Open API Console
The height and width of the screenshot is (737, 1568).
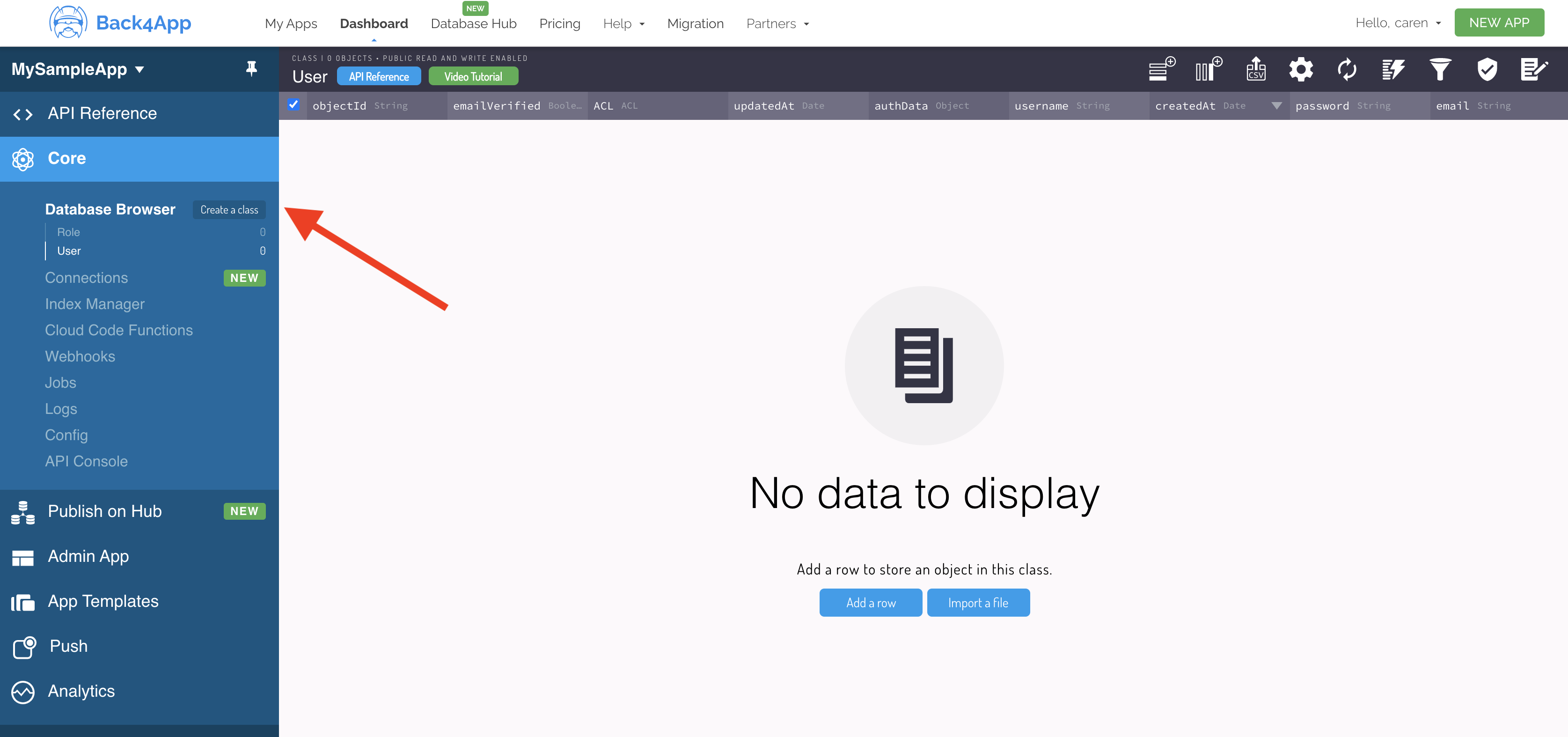point(87,462)
